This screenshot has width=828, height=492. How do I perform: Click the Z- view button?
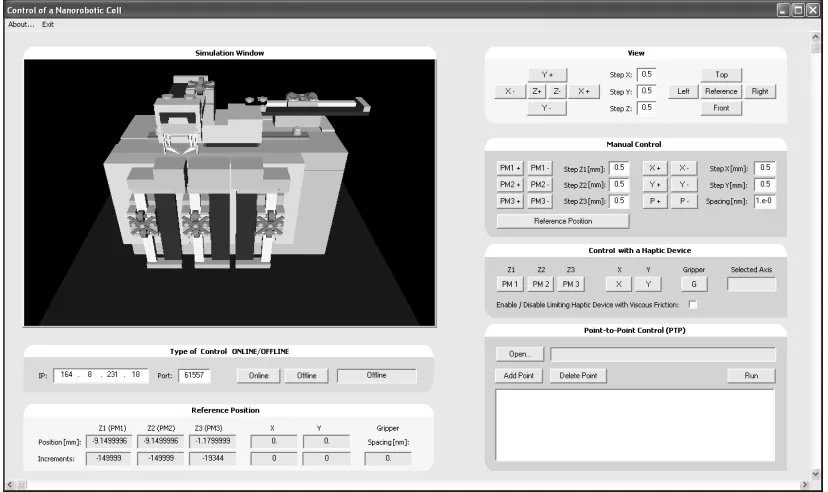click(557, 91)
